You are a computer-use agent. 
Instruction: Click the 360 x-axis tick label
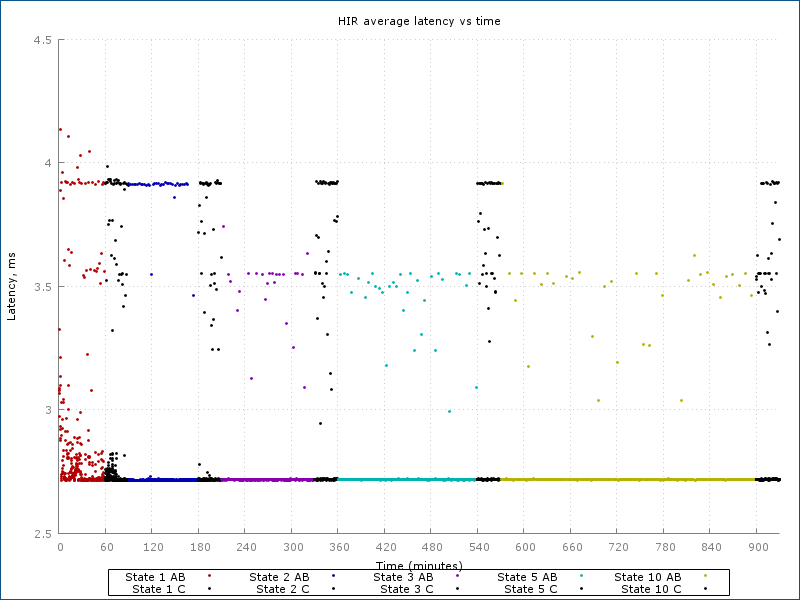click(x=339, y=547)
